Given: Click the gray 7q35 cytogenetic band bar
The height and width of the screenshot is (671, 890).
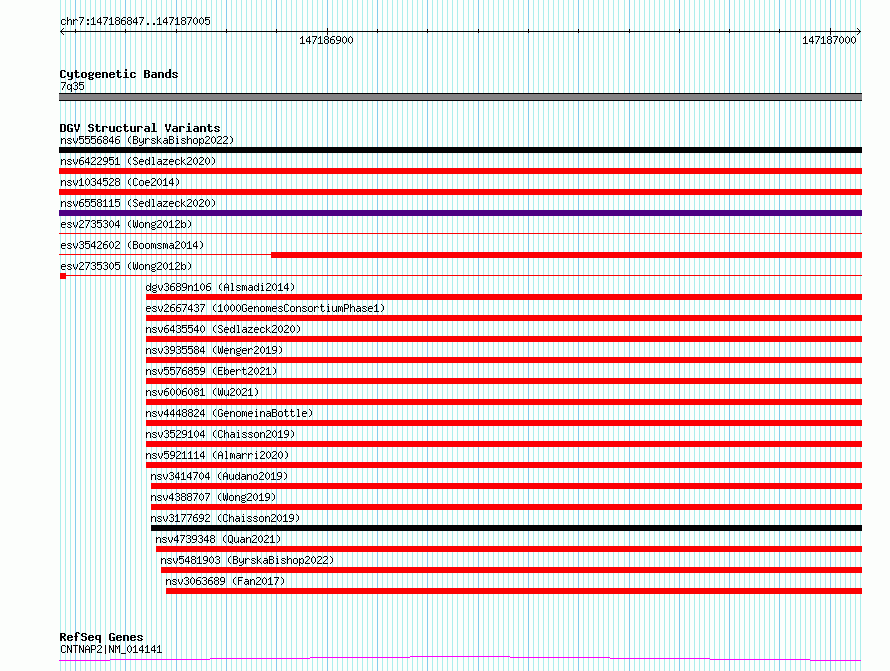Looking at the screenshot, I should (x=460, y=97).
